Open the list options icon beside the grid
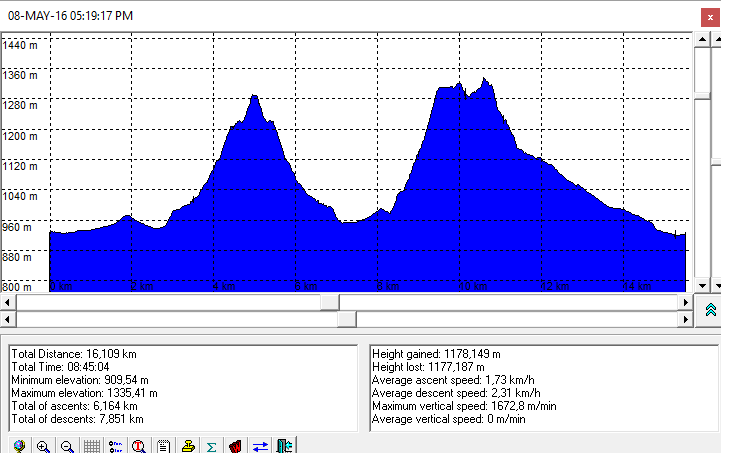Screen dimensions: 732x456 click(x=115, y=446)
